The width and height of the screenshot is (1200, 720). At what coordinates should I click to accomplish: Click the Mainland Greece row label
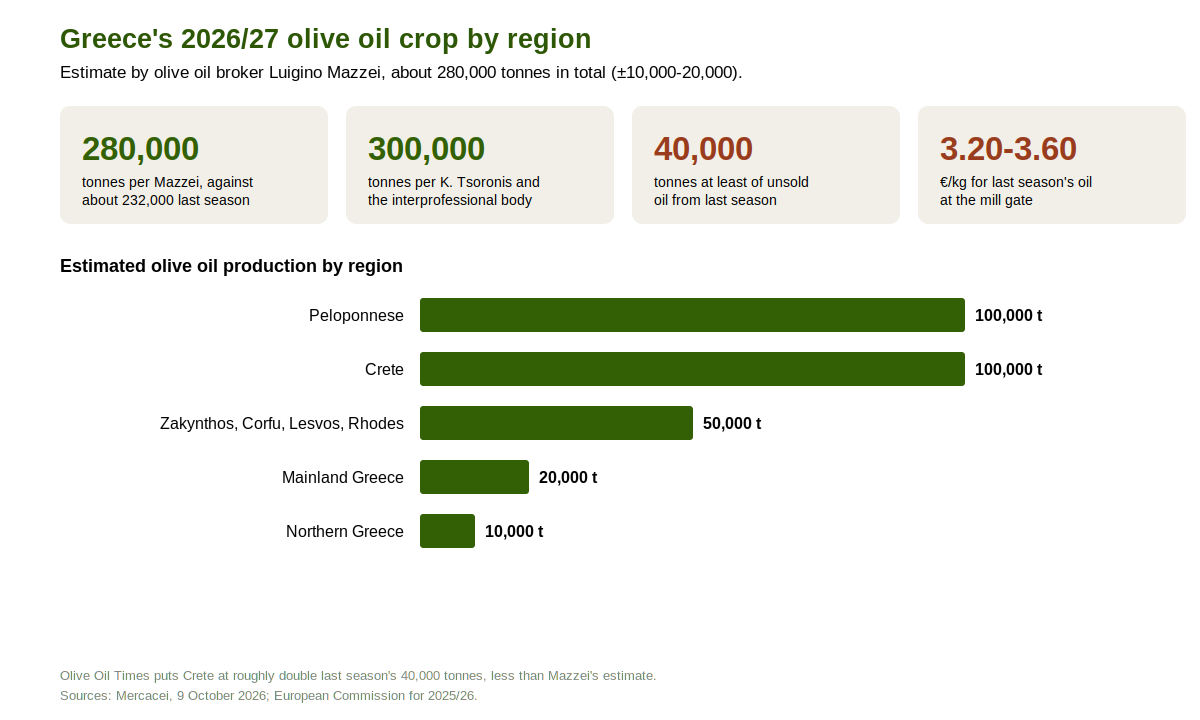click(343, 477)
